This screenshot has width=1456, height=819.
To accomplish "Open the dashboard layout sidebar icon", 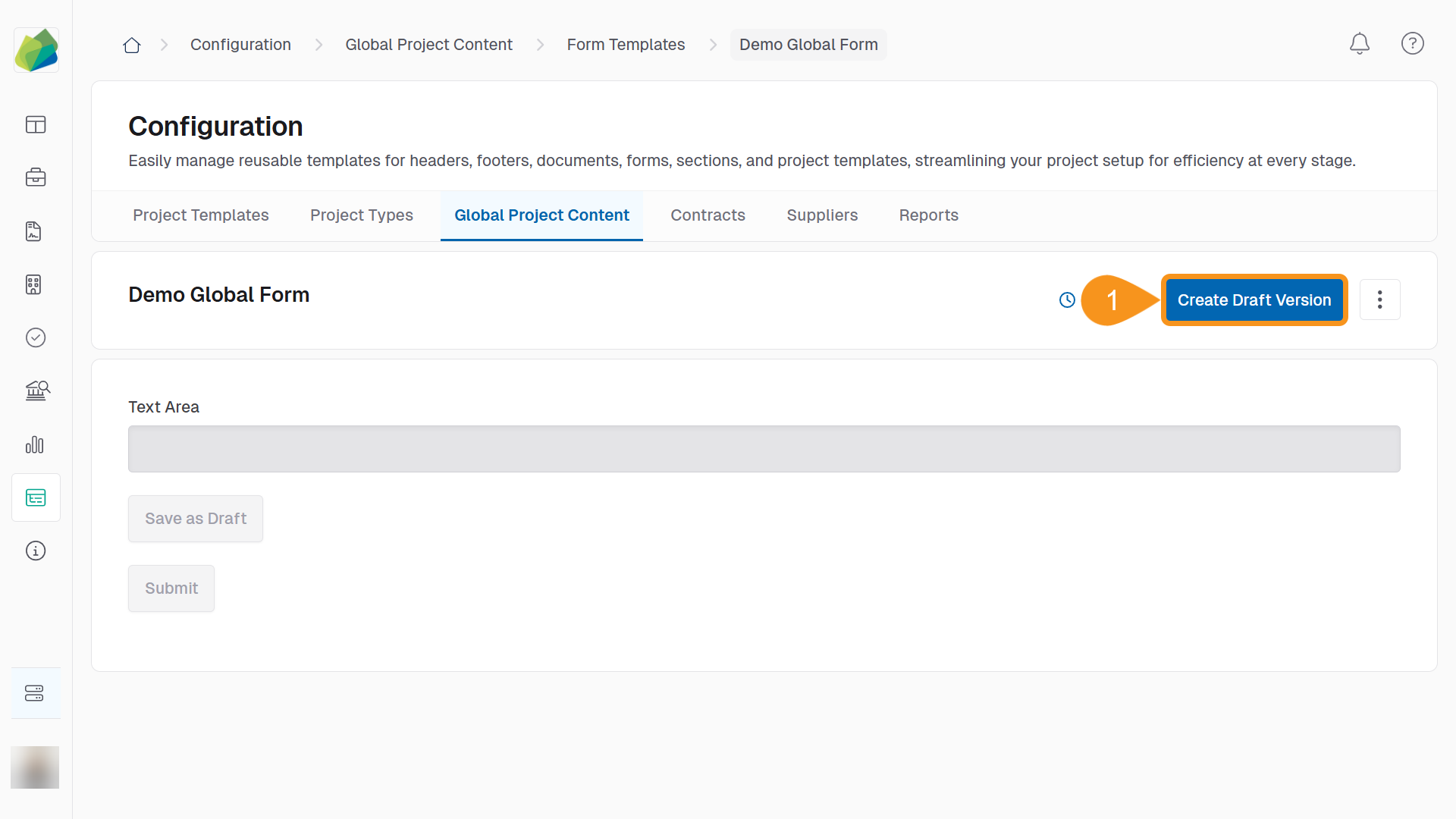I will pos(36,124).
